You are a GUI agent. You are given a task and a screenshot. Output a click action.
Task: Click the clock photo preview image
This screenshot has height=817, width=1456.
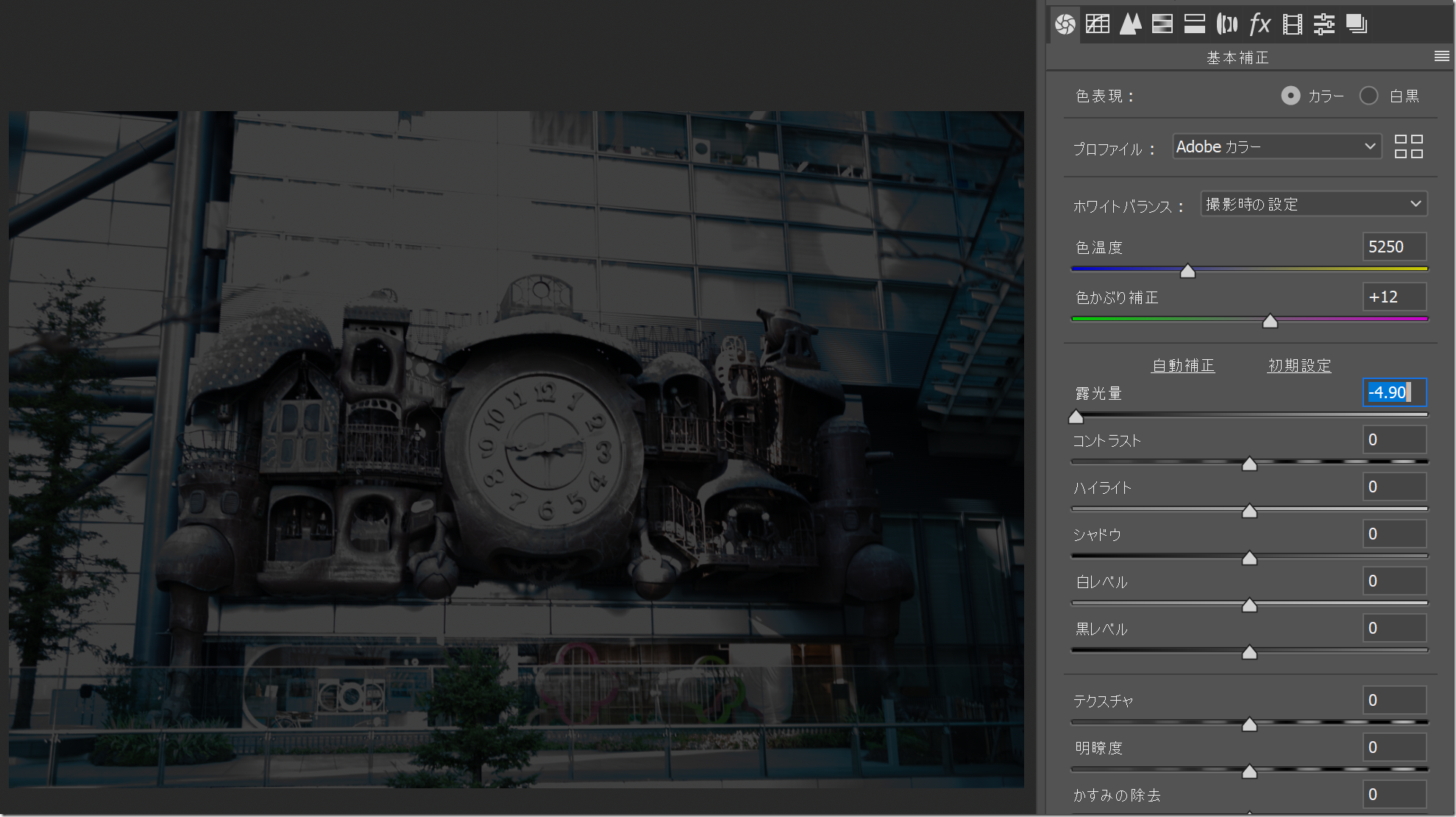516,449
